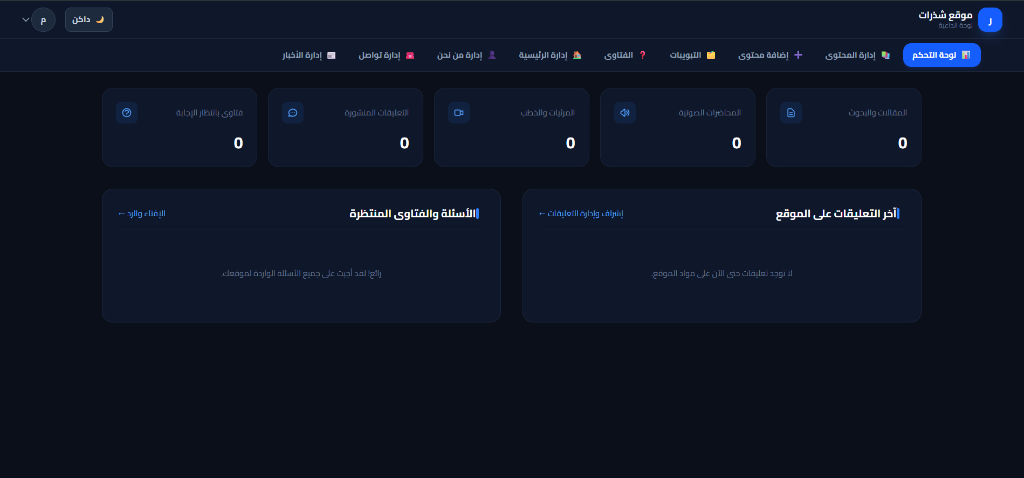Click the لا توجد تعليقات empty message
This screenshot has height=478, width=1024.
click(x=722, y=274)
